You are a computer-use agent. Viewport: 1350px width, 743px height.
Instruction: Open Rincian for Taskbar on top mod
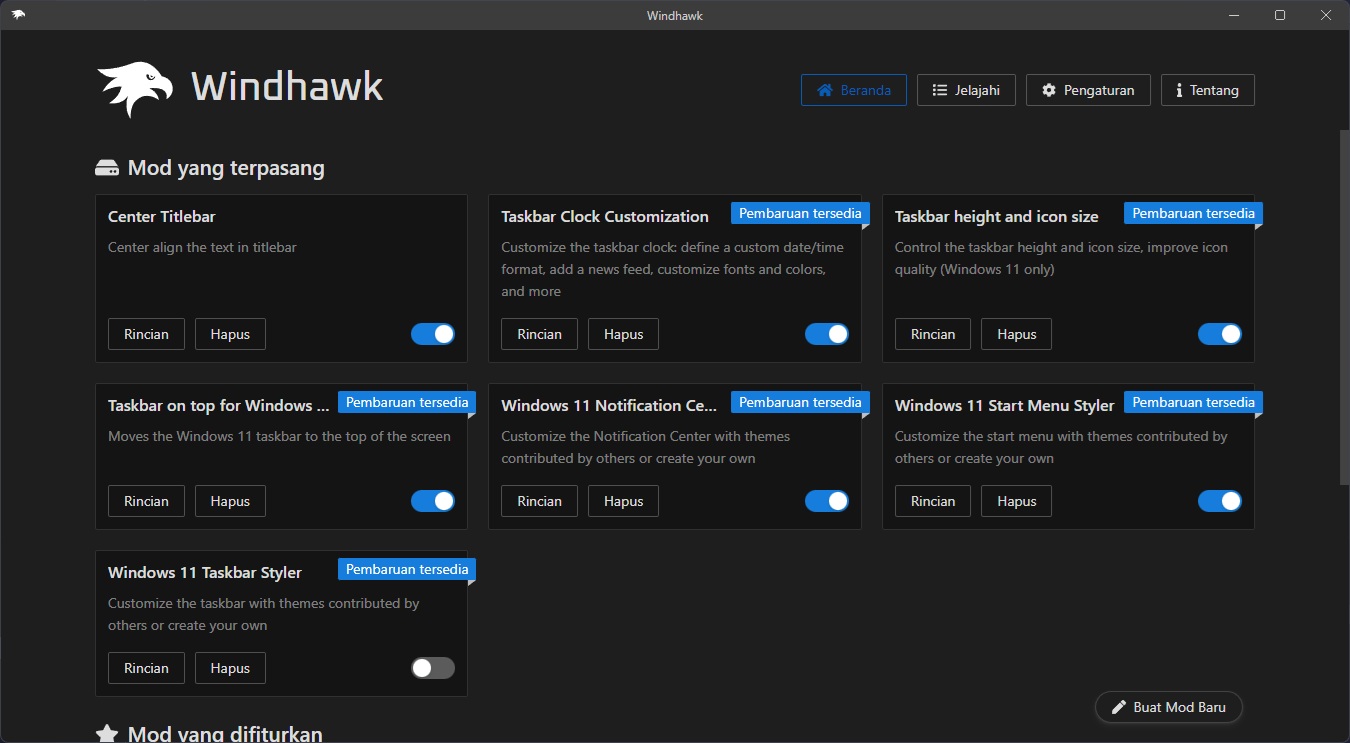point(146,501)
